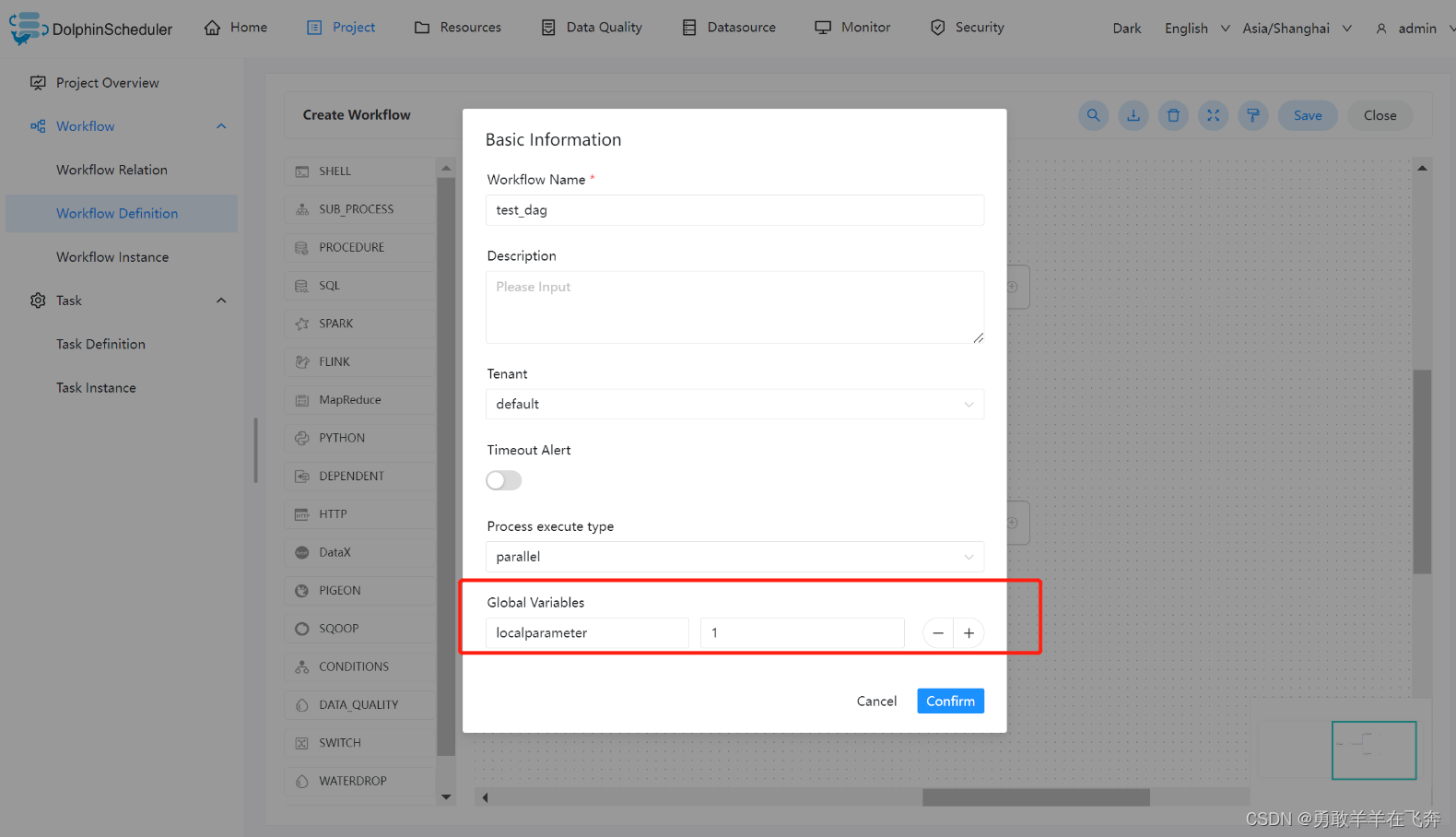
Task: Click the DEPENDENT task icon
Action: pos(301,477)
